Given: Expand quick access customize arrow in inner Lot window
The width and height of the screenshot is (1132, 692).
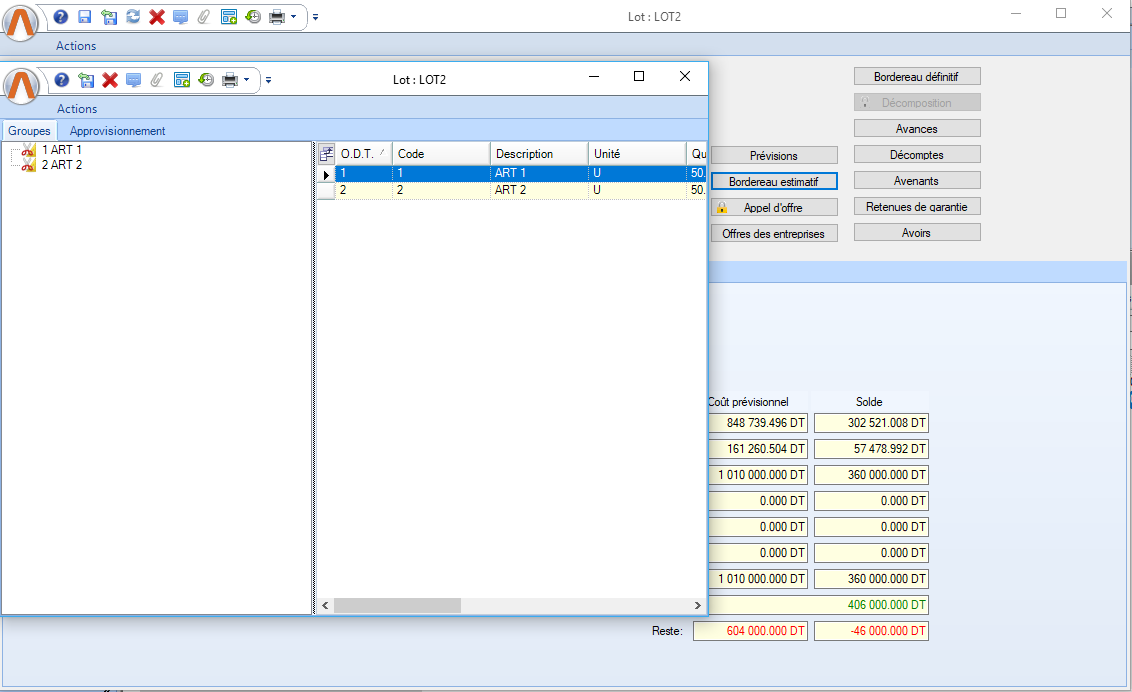Looking at the screenshot, I should (x=268, y=80).
